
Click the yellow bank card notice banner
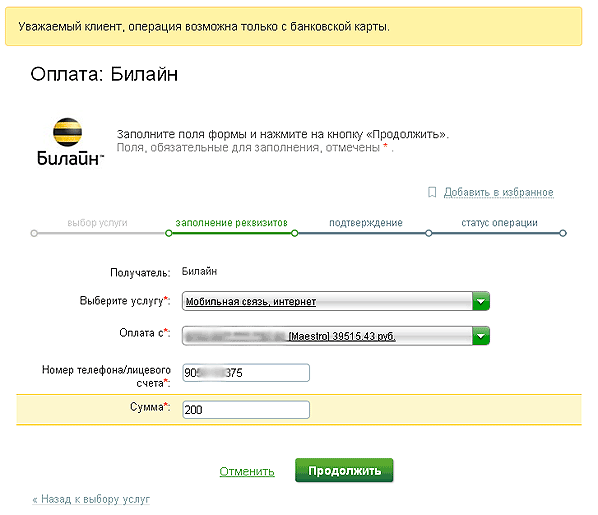tap(294, 26)
